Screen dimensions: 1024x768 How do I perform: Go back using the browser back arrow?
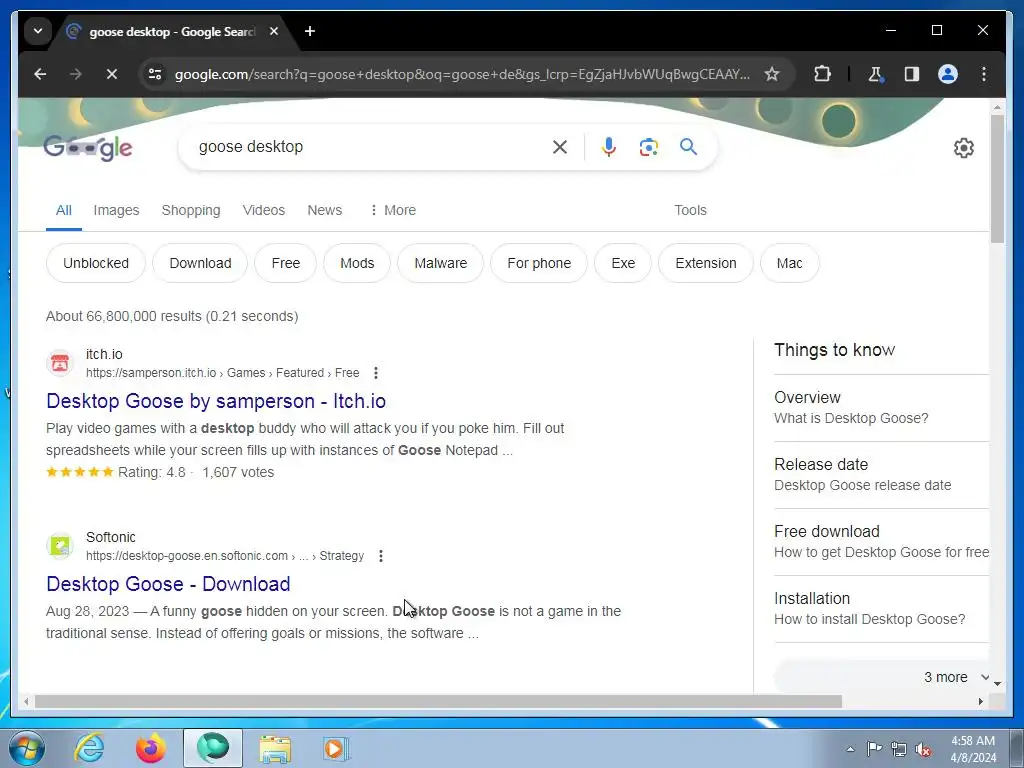(40, 74)
